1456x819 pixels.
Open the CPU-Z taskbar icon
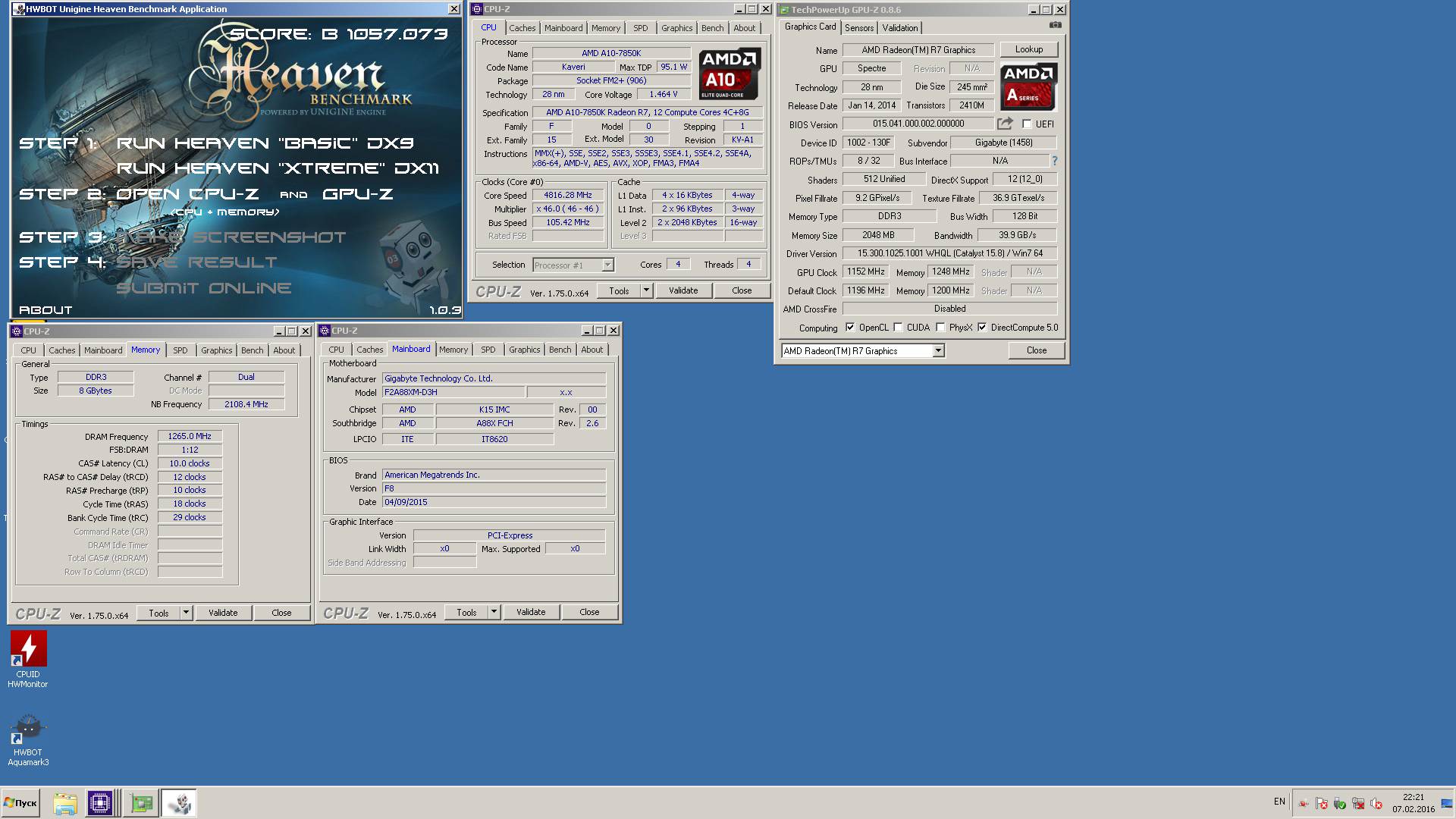click(99, 803)
